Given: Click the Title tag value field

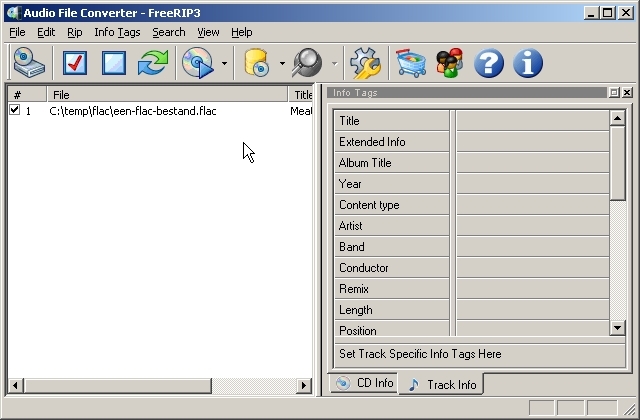Looking at the screenshot, I should click(533, 120).
